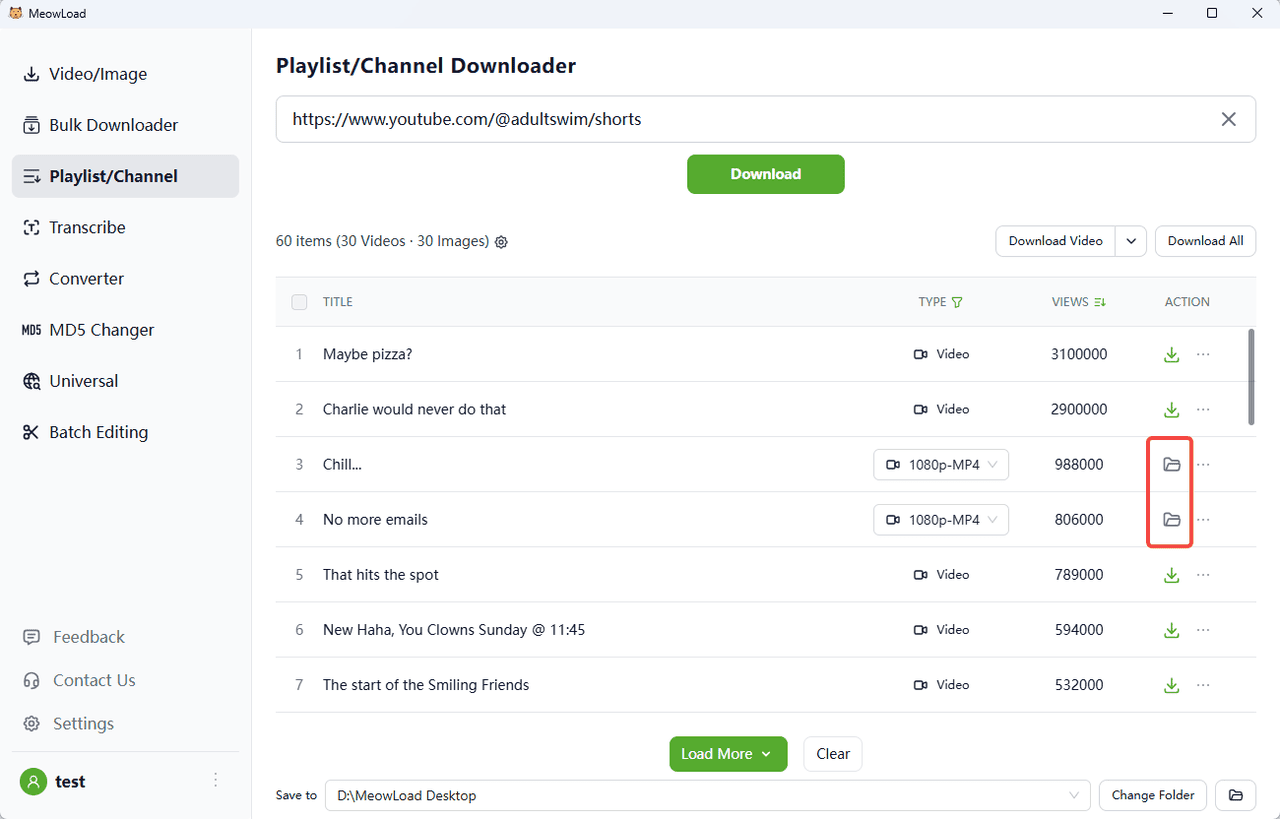
Task: Open the MD5 Changer section
Action: pyautogui.click(x=101, y=330)
